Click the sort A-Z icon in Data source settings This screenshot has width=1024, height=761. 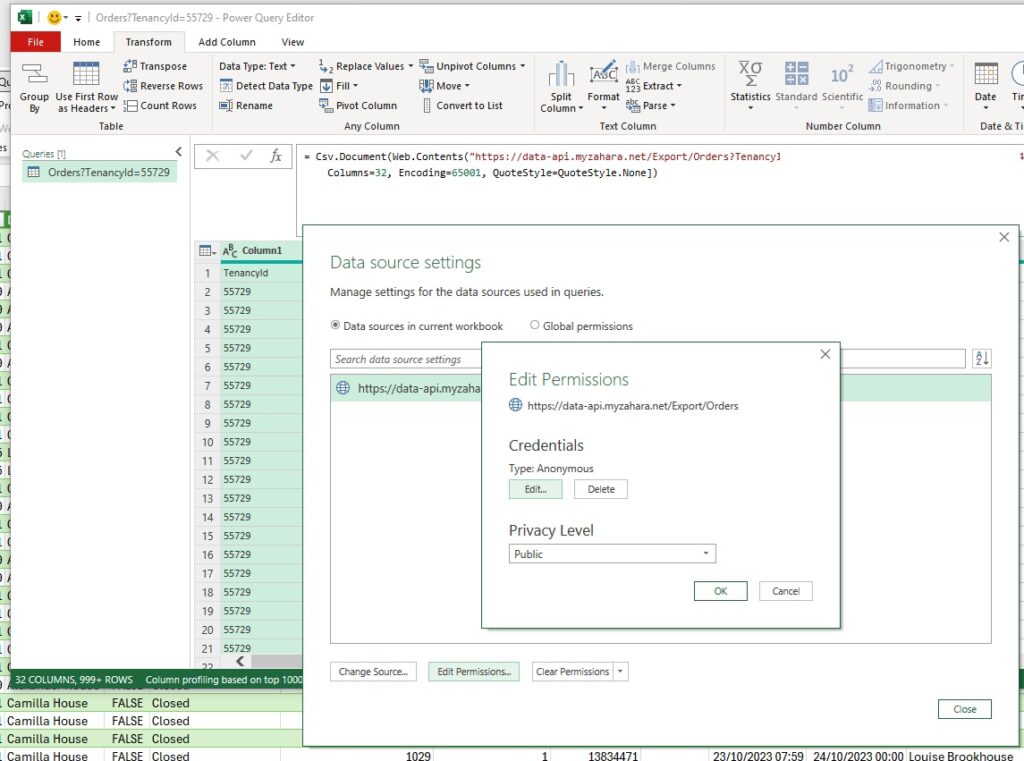click(982, 358)
